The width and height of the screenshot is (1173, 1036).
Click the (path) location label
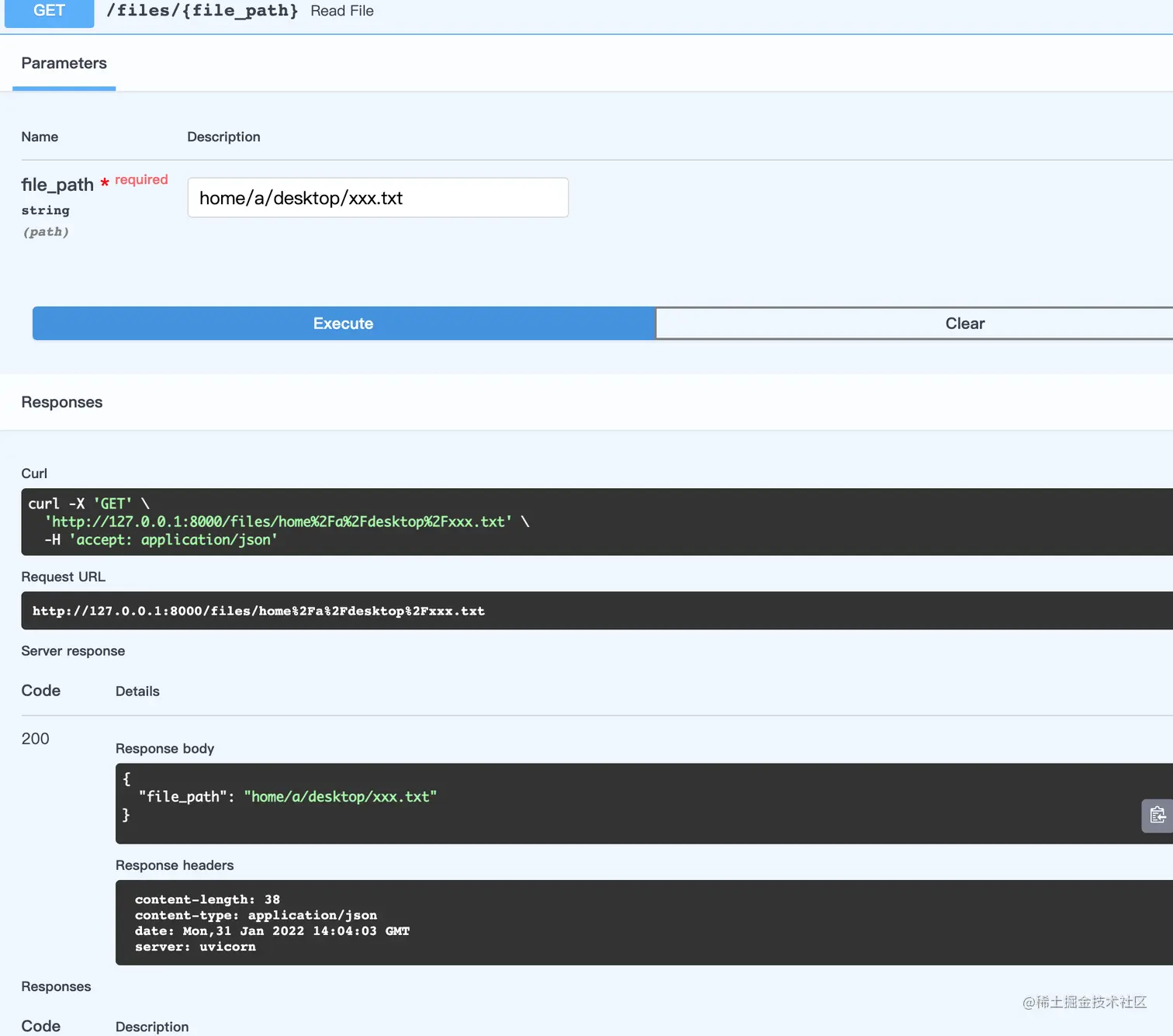[46, 232]
